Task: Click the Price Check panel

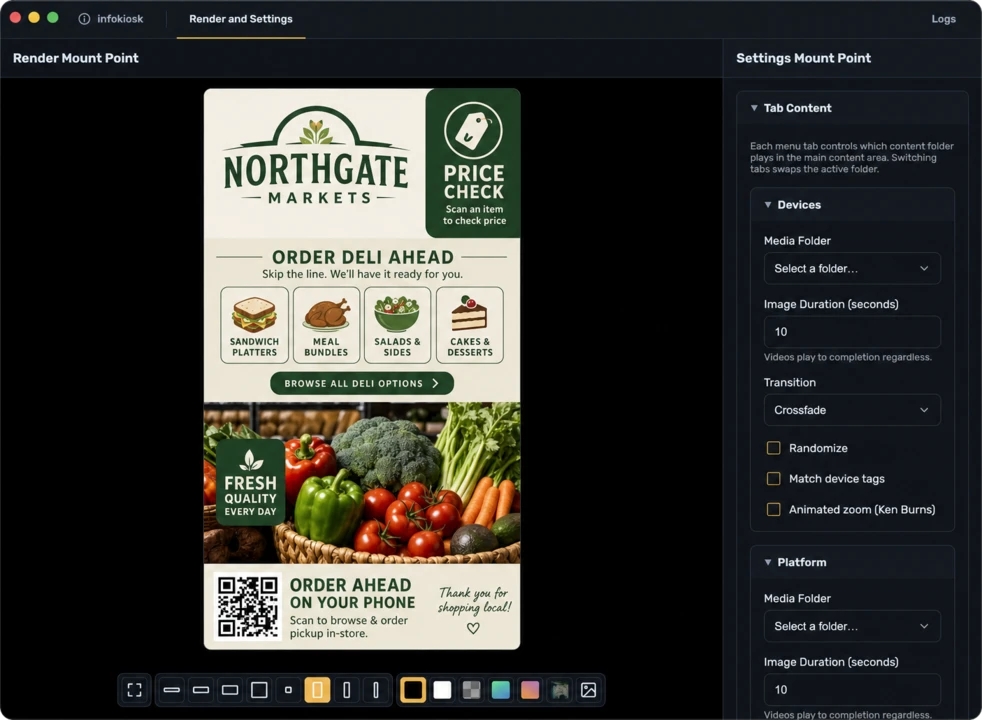Action: (473, 163)
